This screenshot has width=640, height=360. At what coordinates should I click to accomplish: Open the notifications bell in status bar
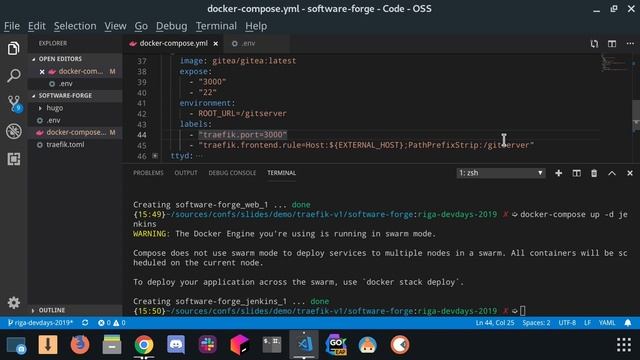pyautogui.click(x=628, y=323)
